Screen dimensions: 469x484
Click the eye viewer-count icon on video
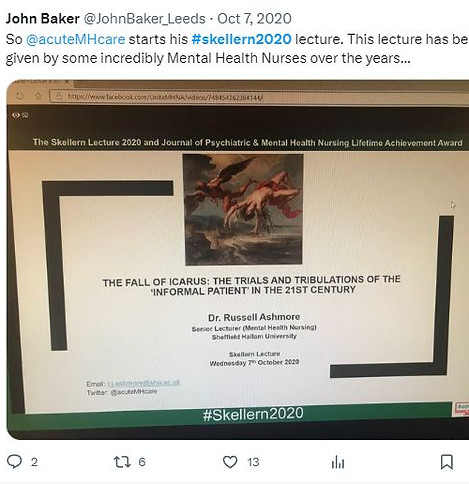(16, 115)
